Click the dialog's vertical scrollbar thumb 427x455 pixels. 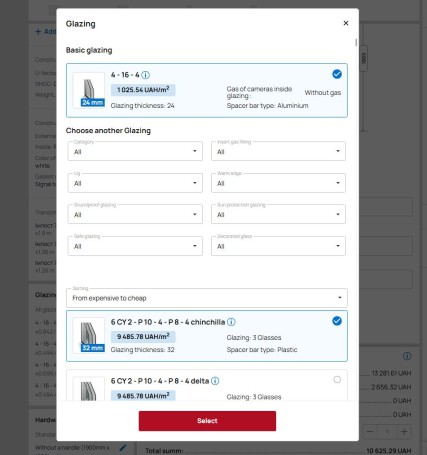pyautogui.click(x=356, y=43)
